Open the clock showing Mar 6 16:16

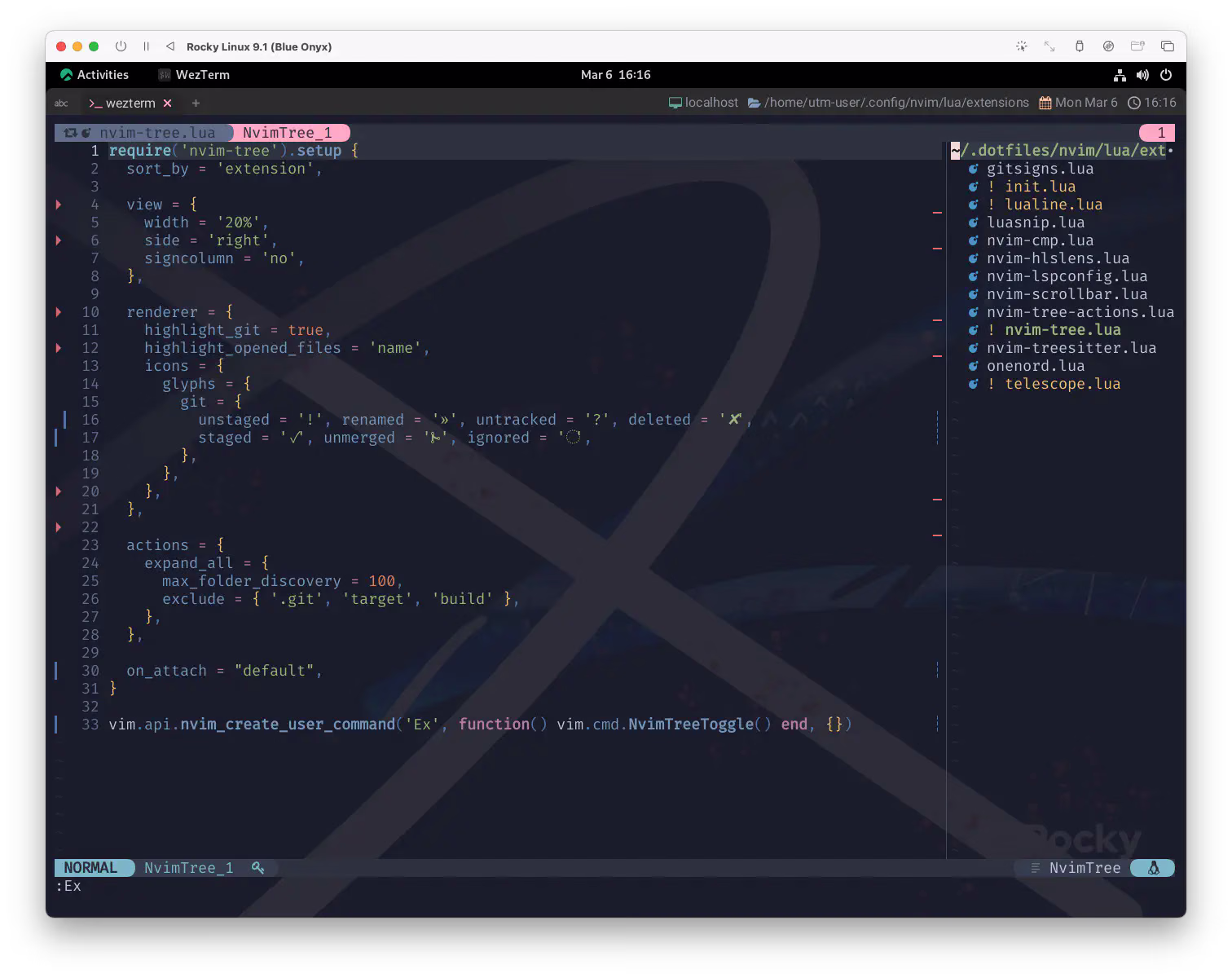point(615,75)
